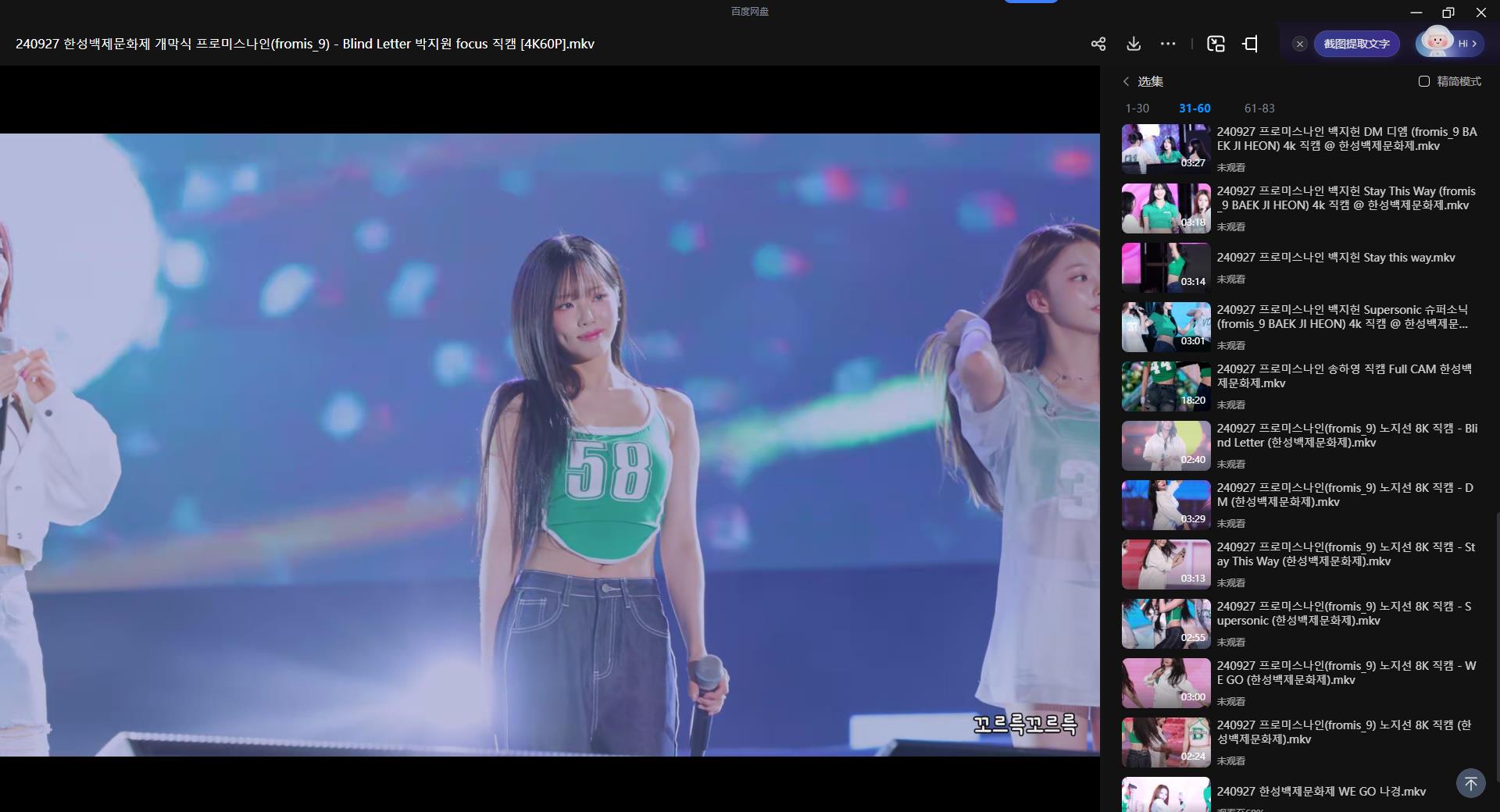Click the 截图提取文字 button

click(x=1356, y=44)
